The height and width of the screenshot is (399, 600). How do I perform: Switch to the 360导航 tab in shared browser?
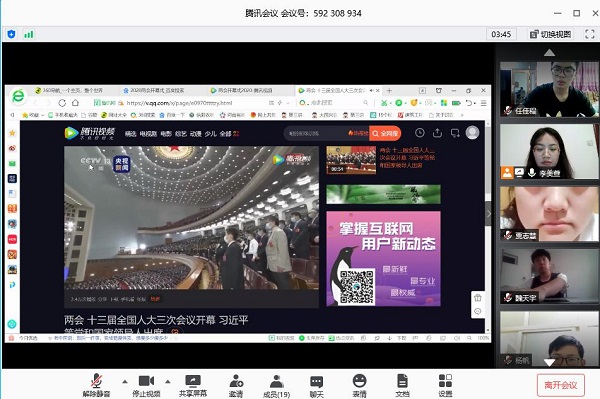click(x=72, y=91)
